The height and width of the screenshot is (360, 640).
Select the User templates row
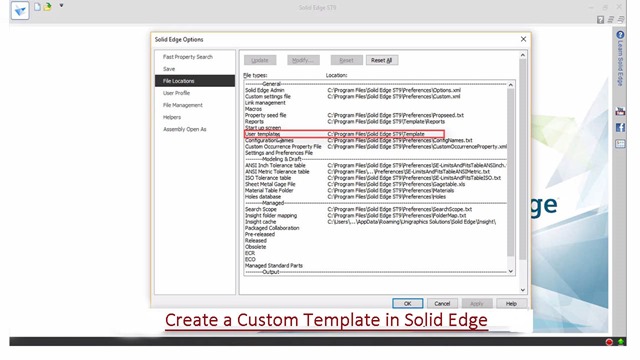coord(376,134)
